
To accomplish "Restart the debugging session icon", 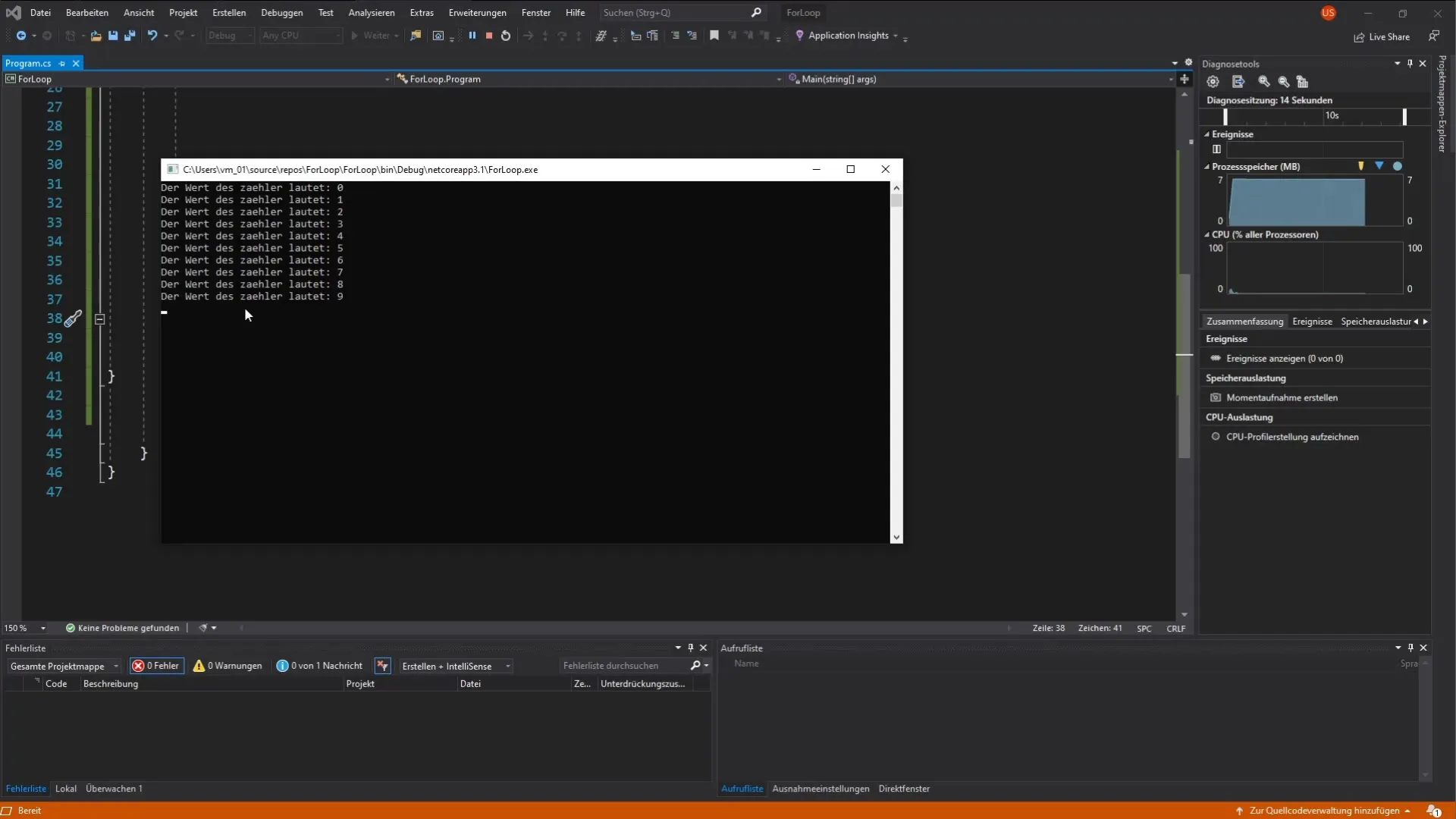I will click(x=506, y=36).
